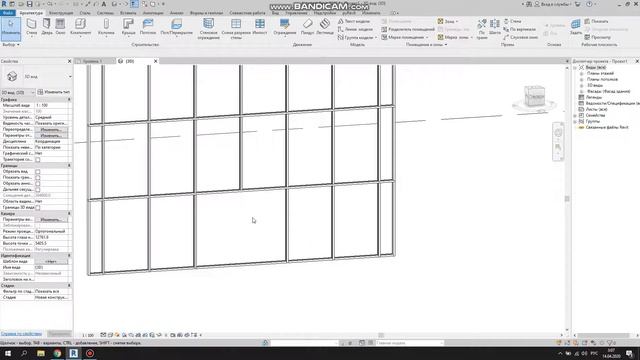
Task: Expand Семейства in project browser
Action: coord(575,115)
